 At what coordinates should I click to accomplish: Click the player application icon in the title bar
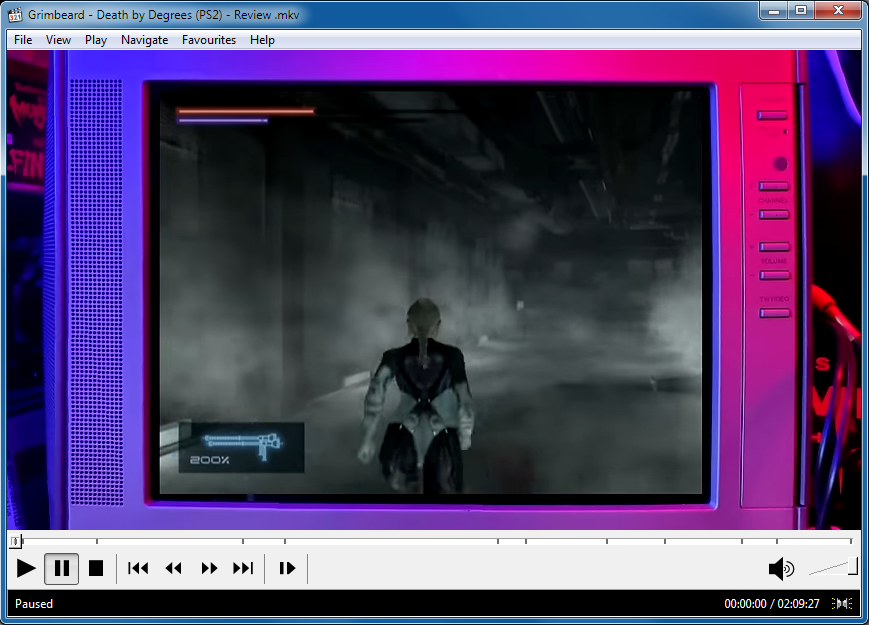(15, 14)
